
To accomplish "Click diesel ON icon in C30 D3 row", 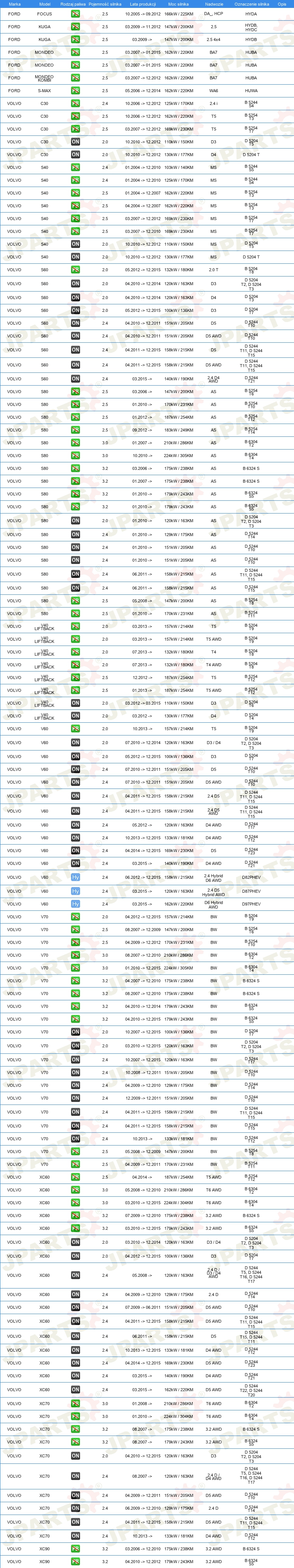I will click(x=76, y=142).
